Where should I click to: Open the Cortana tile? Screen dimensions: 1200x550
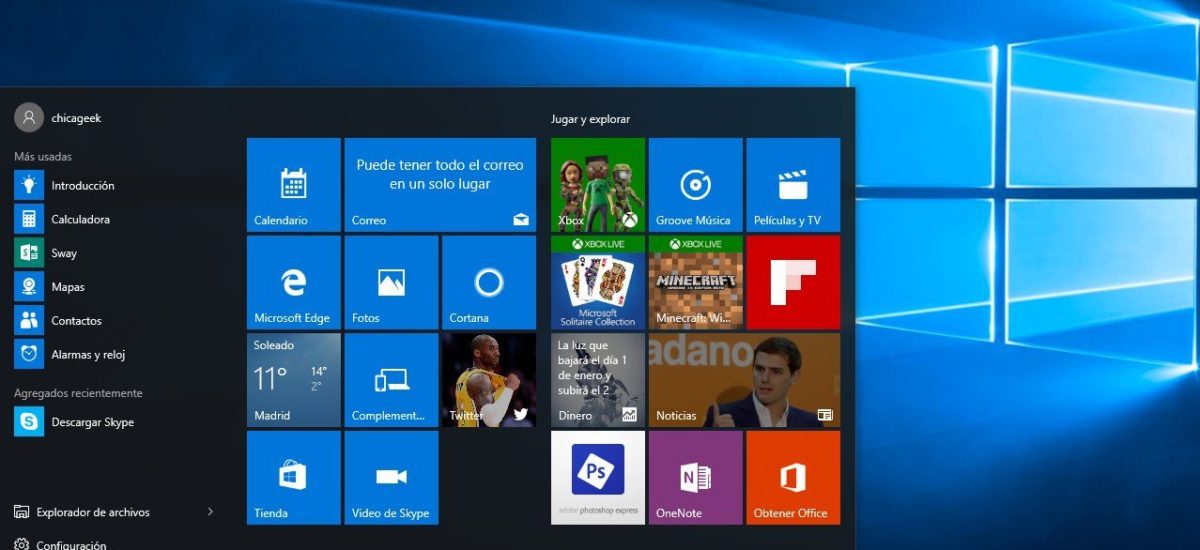[489, 283]
